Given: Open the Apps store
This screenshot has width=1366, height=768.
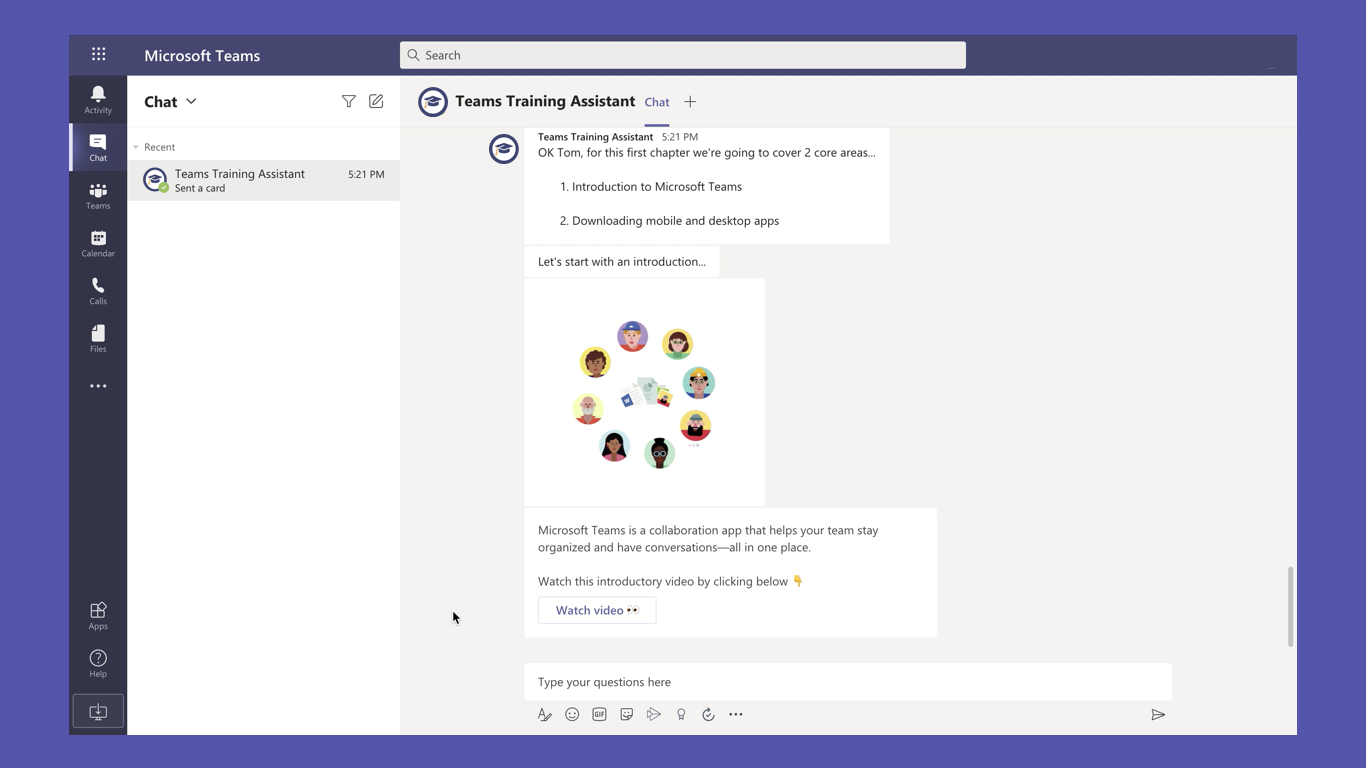Looking at the screenshot, I should coord(98,615).
